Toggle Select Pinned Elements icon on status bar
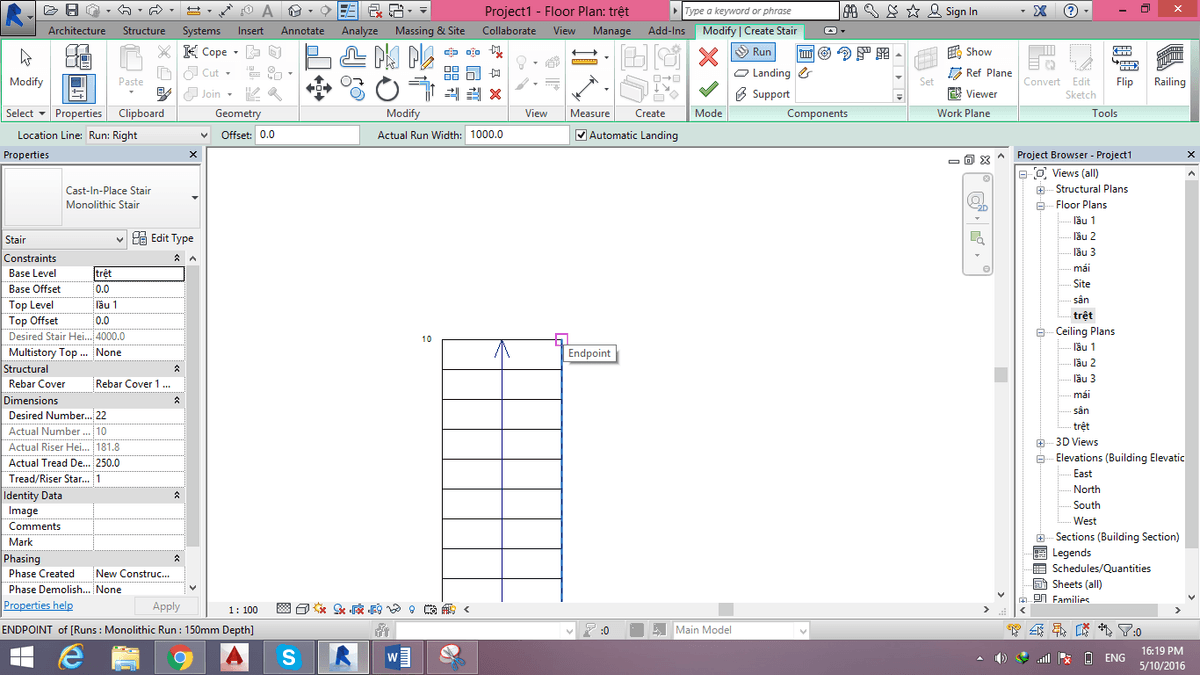Viewport: 1200px width, 675px height. [x=1060, y=630]
